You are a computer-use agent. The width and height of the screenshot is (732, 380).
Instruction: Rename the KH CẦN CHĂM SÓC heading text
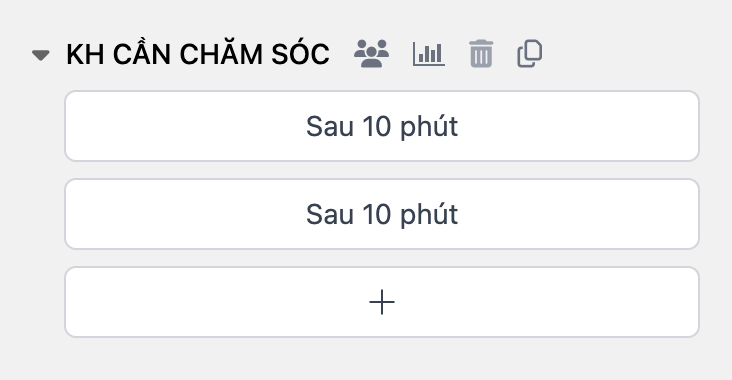pos(198,54)
